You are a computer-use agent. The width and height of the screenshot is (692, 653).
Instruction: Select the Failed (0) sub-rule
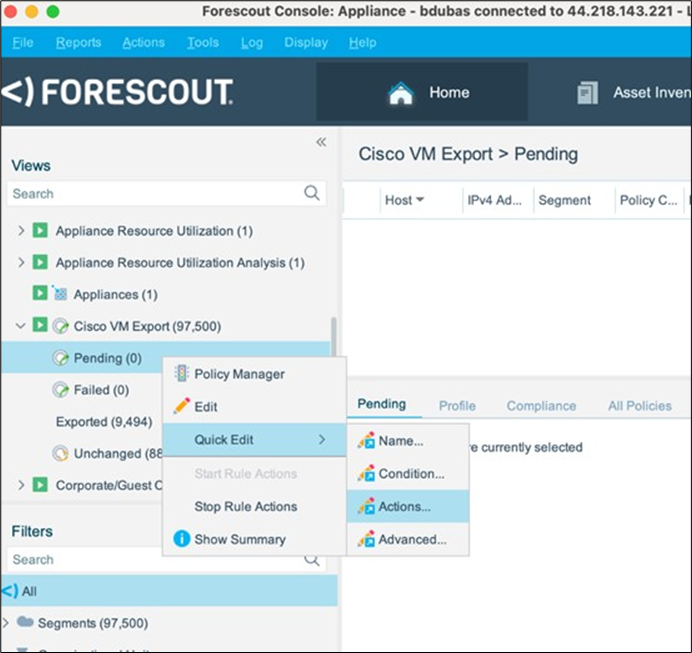(x=101, y=390)
